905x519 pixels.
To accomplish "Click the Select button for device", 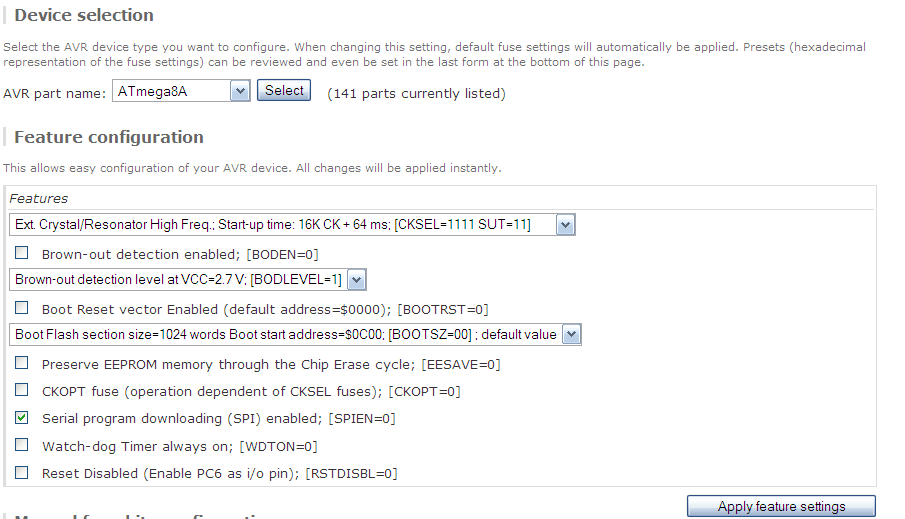I will [284, 91].
